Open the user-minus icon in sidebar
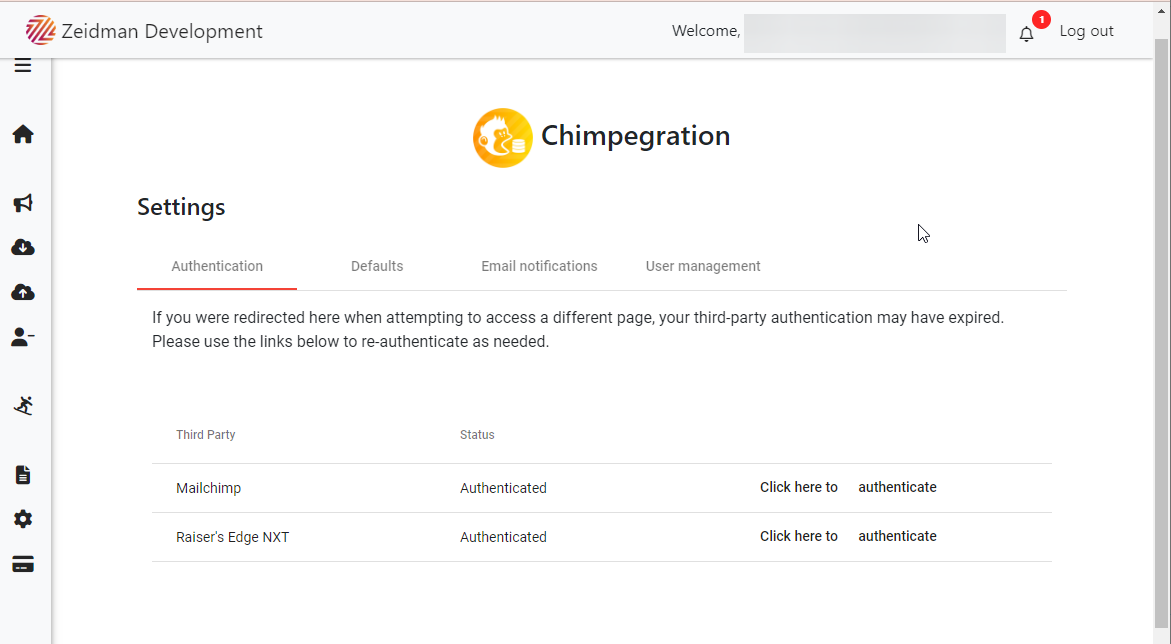 (23, 338)
